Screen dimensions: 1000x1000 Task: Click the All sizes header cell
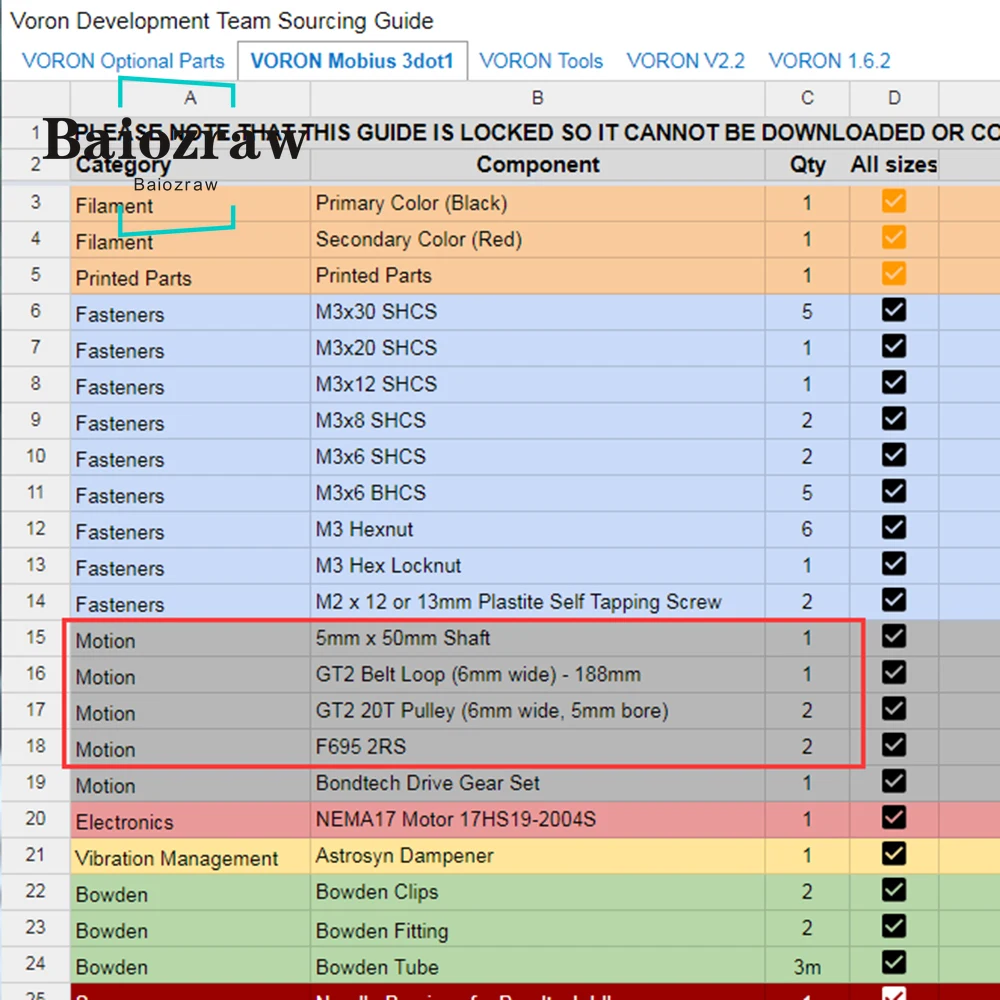pos(894,165)
